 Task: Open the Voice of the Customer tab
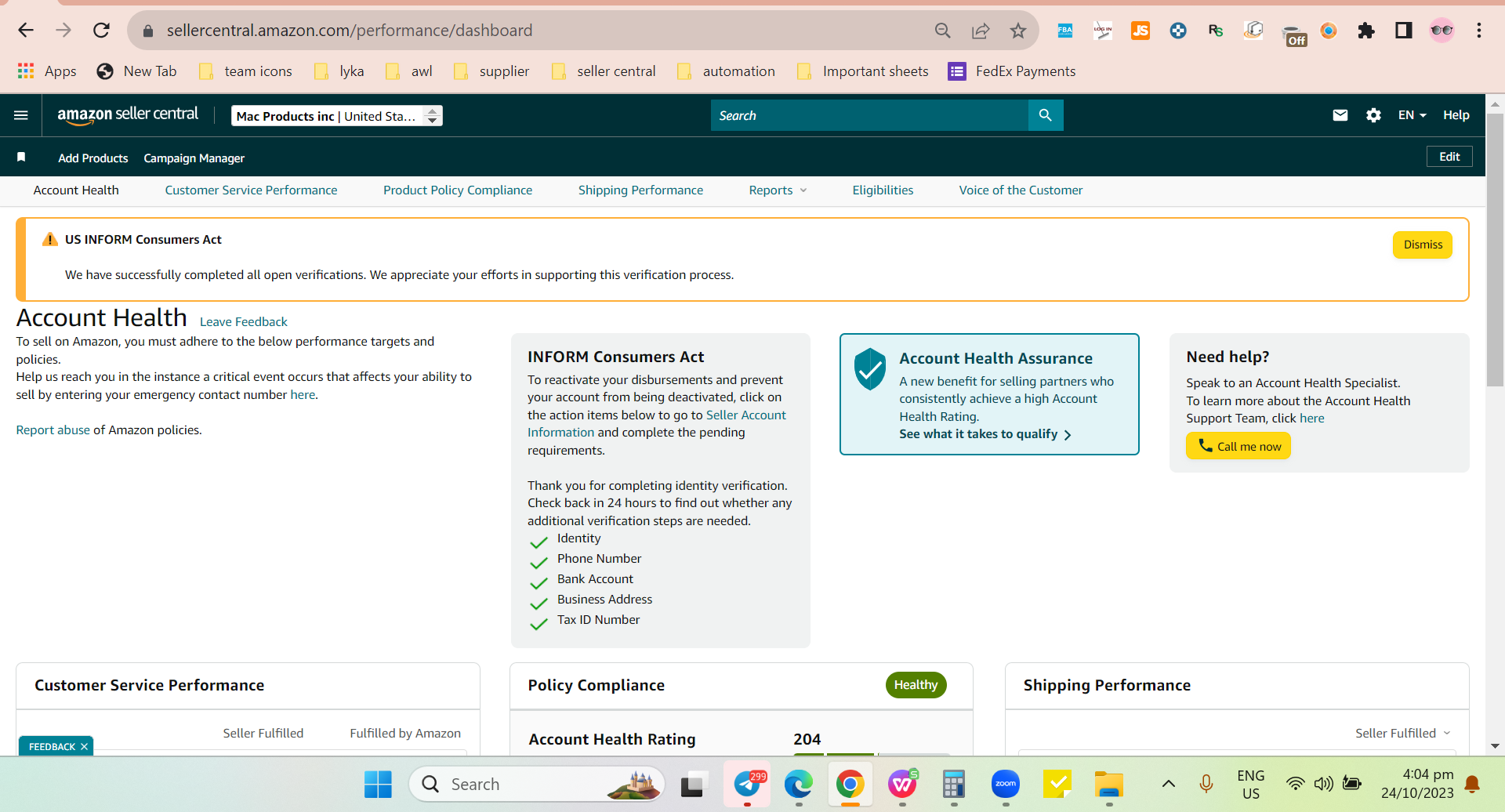[x=1021, y=190]
